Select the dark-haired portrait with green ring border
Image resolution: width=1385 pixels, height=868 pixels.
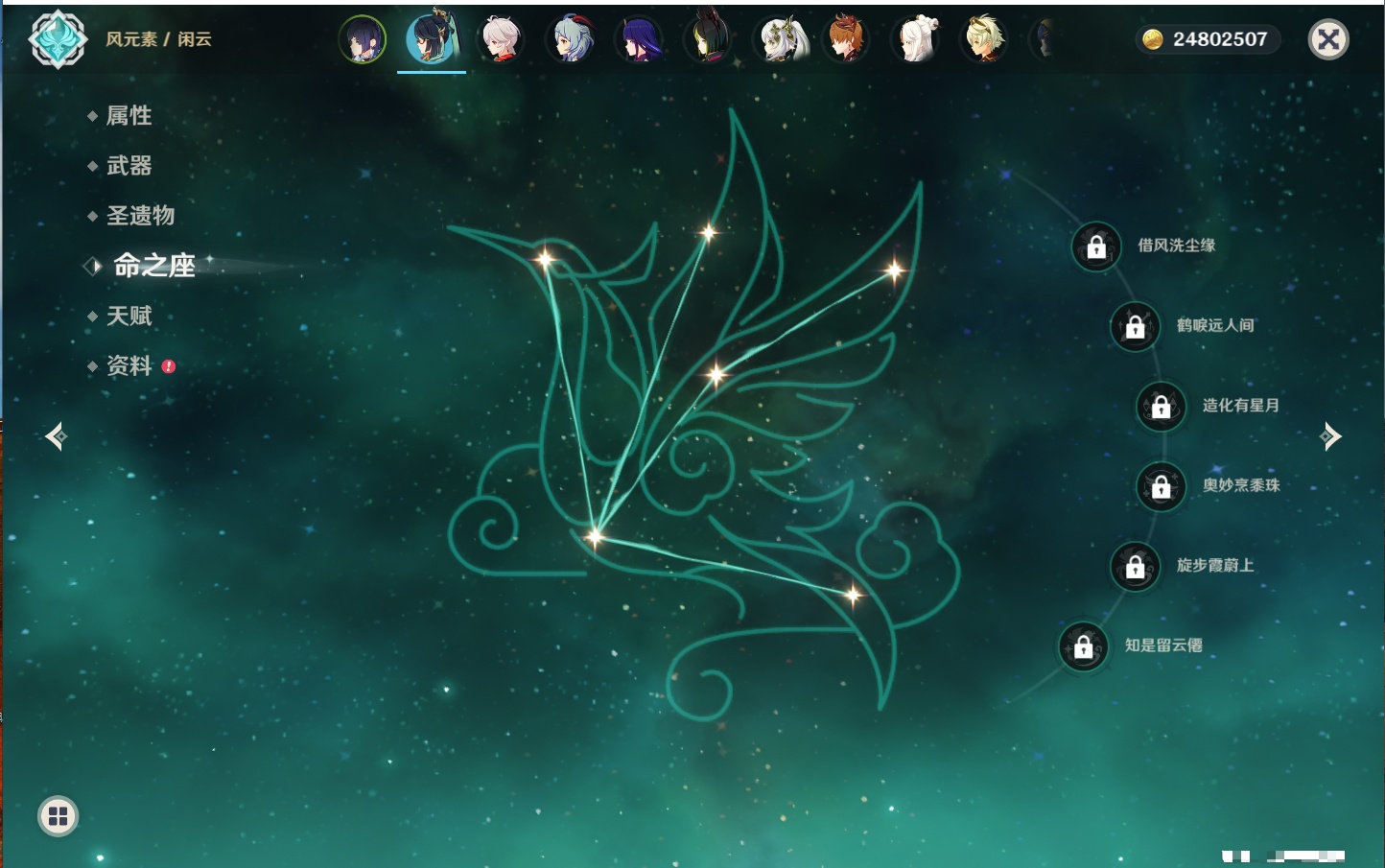363,39
